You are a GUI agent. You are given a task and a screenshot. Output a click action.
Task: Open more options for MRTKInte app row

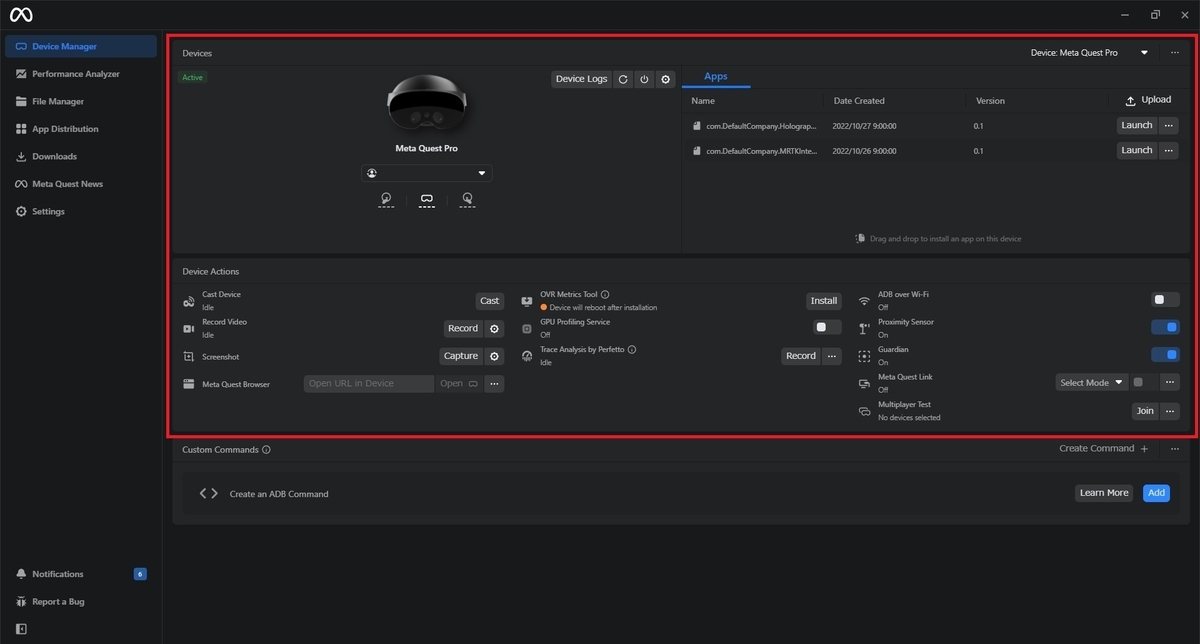tap(1168, 150)
